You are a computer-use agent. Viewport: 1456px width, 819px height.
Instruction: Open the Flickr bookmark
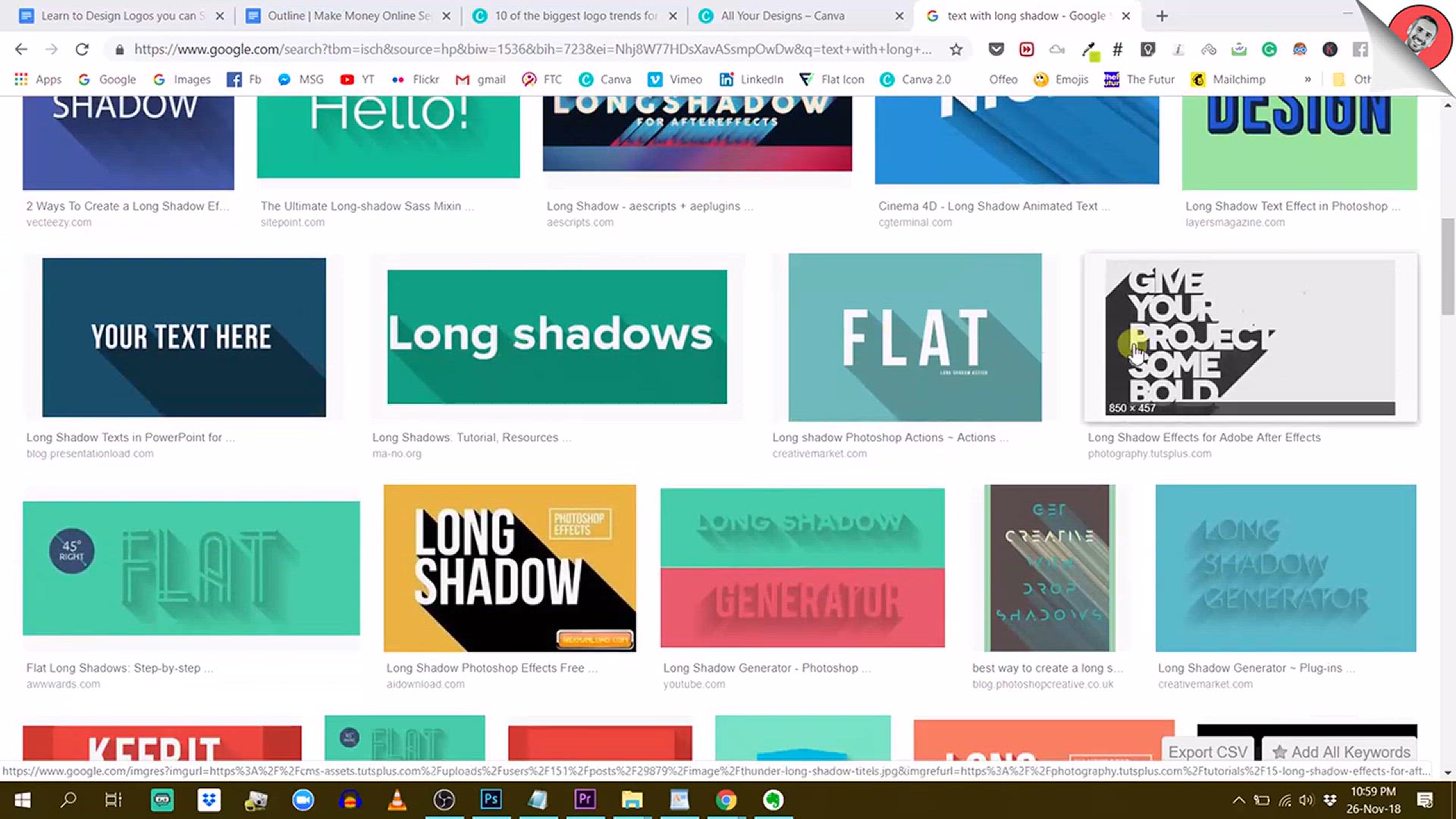click(x=415, y=79)
